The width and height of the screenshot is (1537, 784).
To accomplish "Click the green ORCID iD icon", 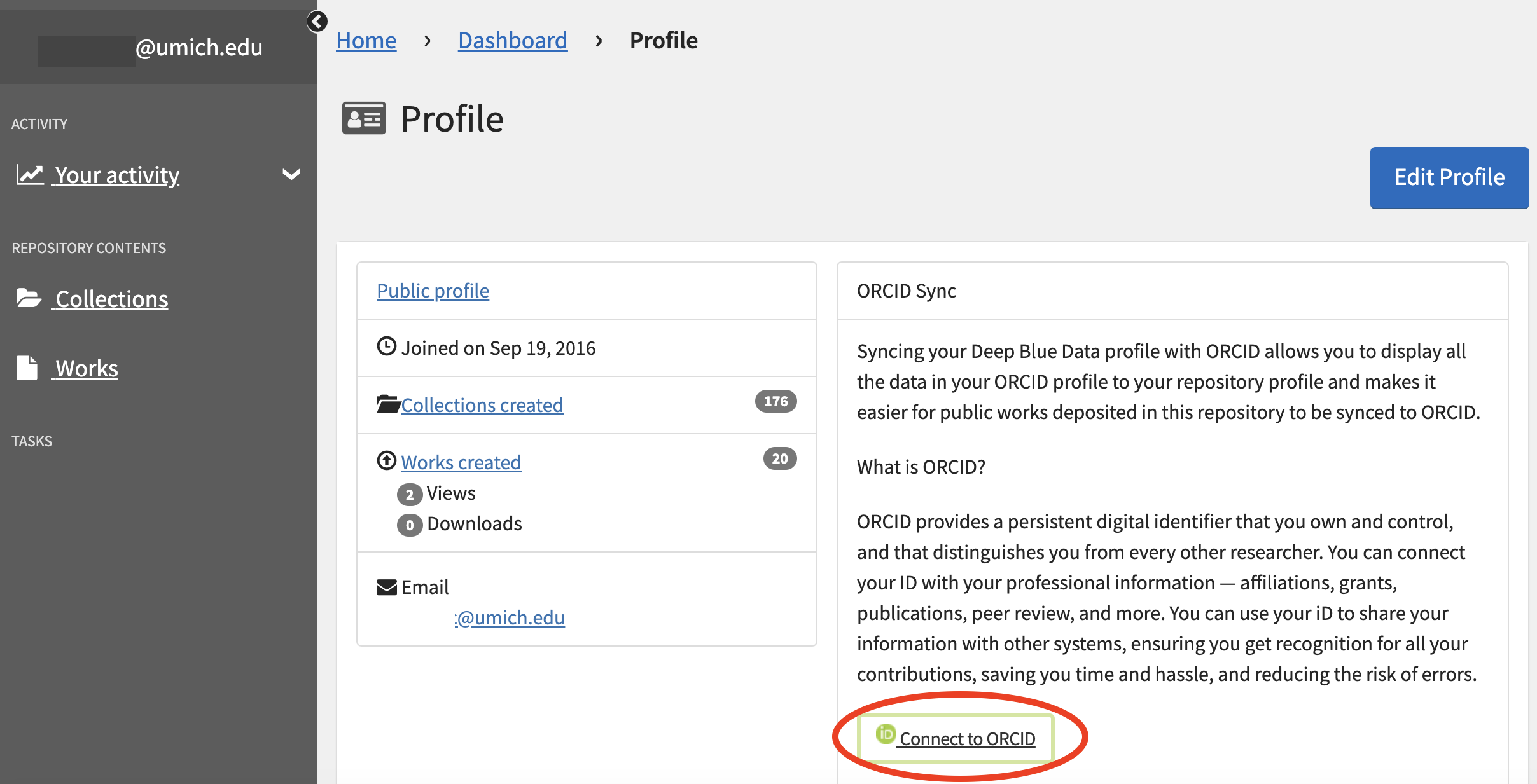I will point(886,734).
